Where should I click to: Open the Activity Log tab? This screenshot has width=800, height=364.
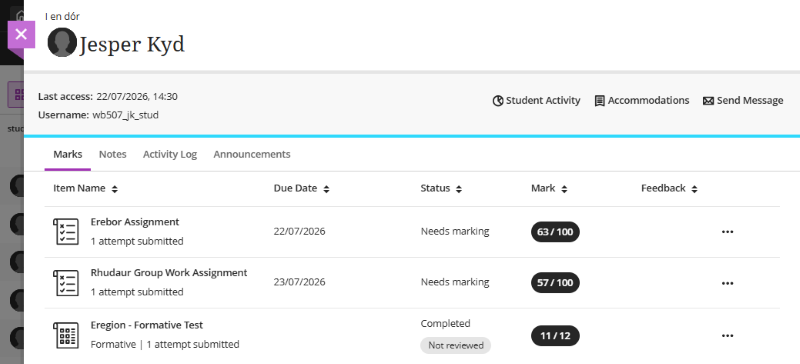click(x=170, y=154)
